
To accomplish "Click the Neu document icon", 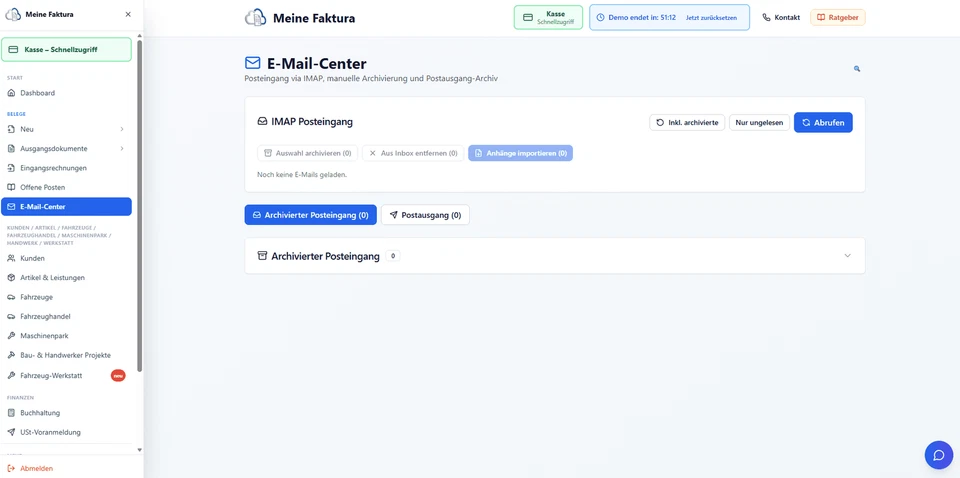I will pos(11,129).
